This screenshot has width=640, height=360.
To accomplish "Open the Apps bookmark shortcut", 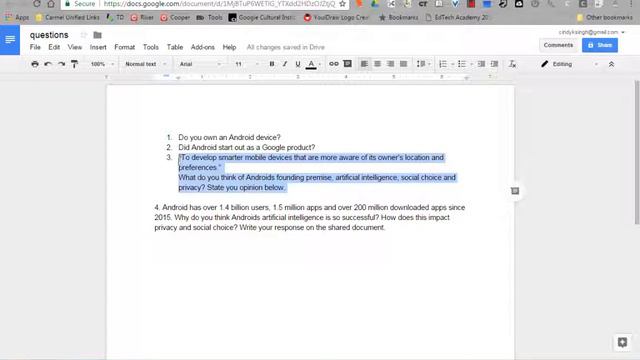I will (17, 18).
